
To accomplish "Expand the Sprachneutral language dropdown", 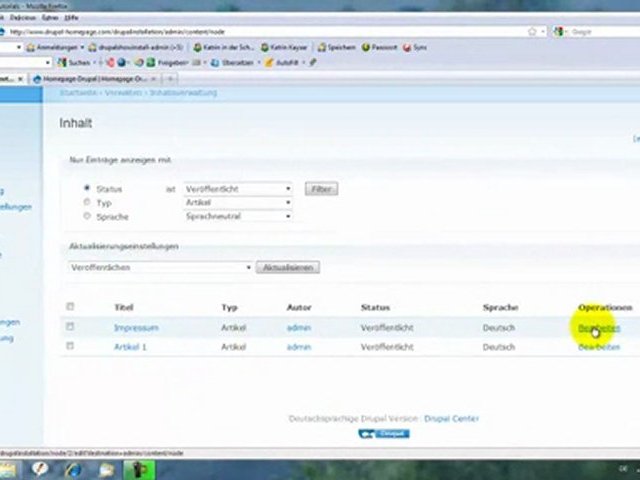I will pyautogui.click(x=238, y=216).
